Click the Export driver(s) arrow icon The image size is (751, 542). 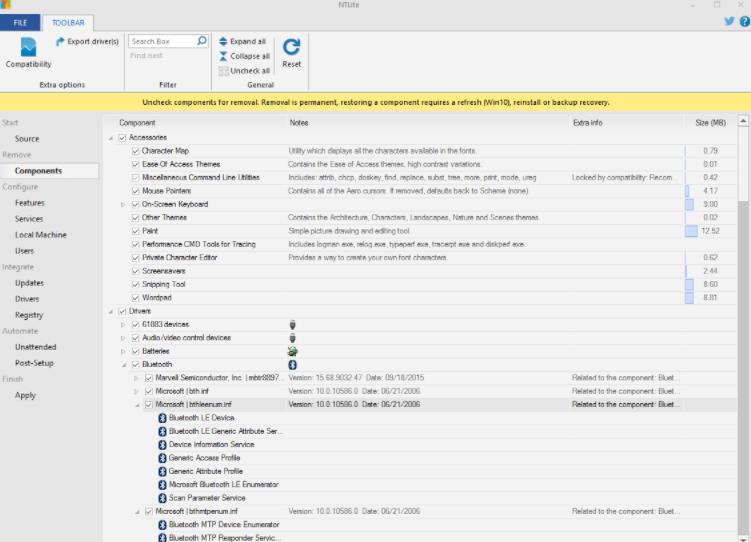pos(61,41)
